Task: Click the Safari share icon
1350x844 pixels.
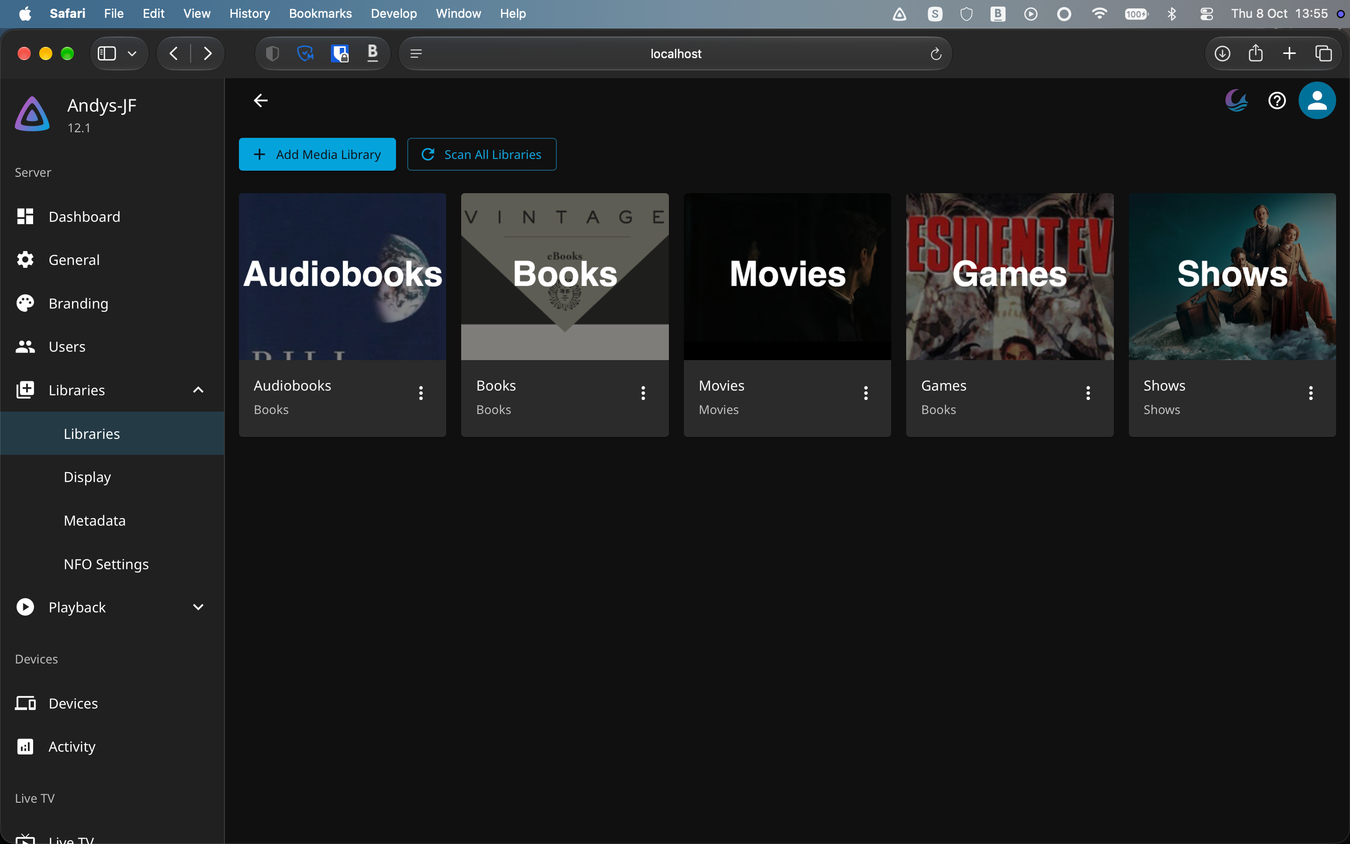Action: tap(1256, 54)
